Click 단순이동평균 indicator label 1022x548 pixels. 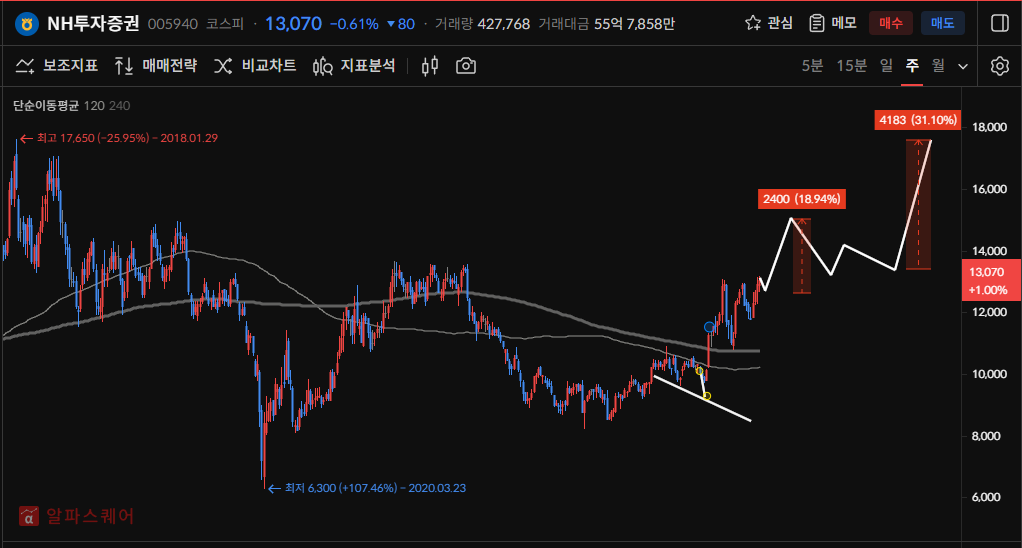(46, 106)
